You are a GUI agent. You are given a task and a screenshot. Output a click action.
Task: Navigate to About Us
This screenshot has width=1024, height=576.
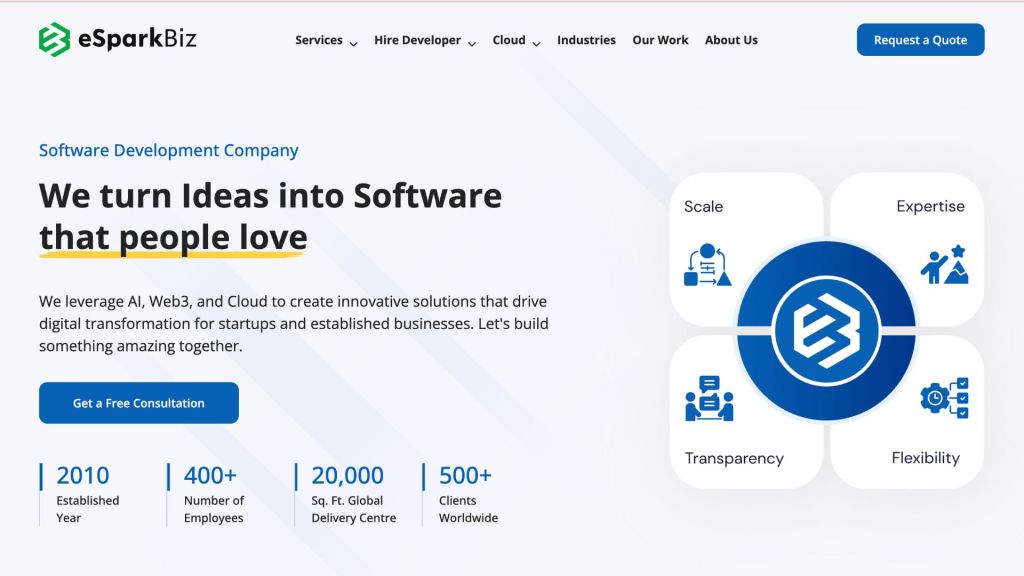coord(731,40)
